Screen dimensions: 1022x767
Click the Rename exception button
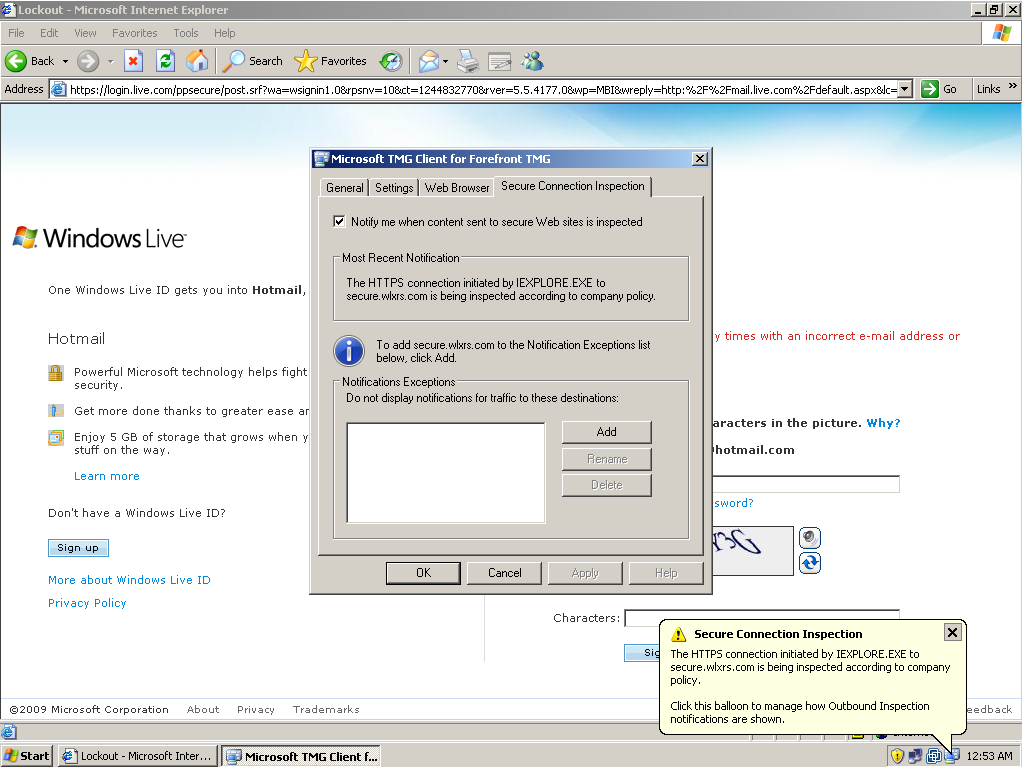[x=607, y=459]
